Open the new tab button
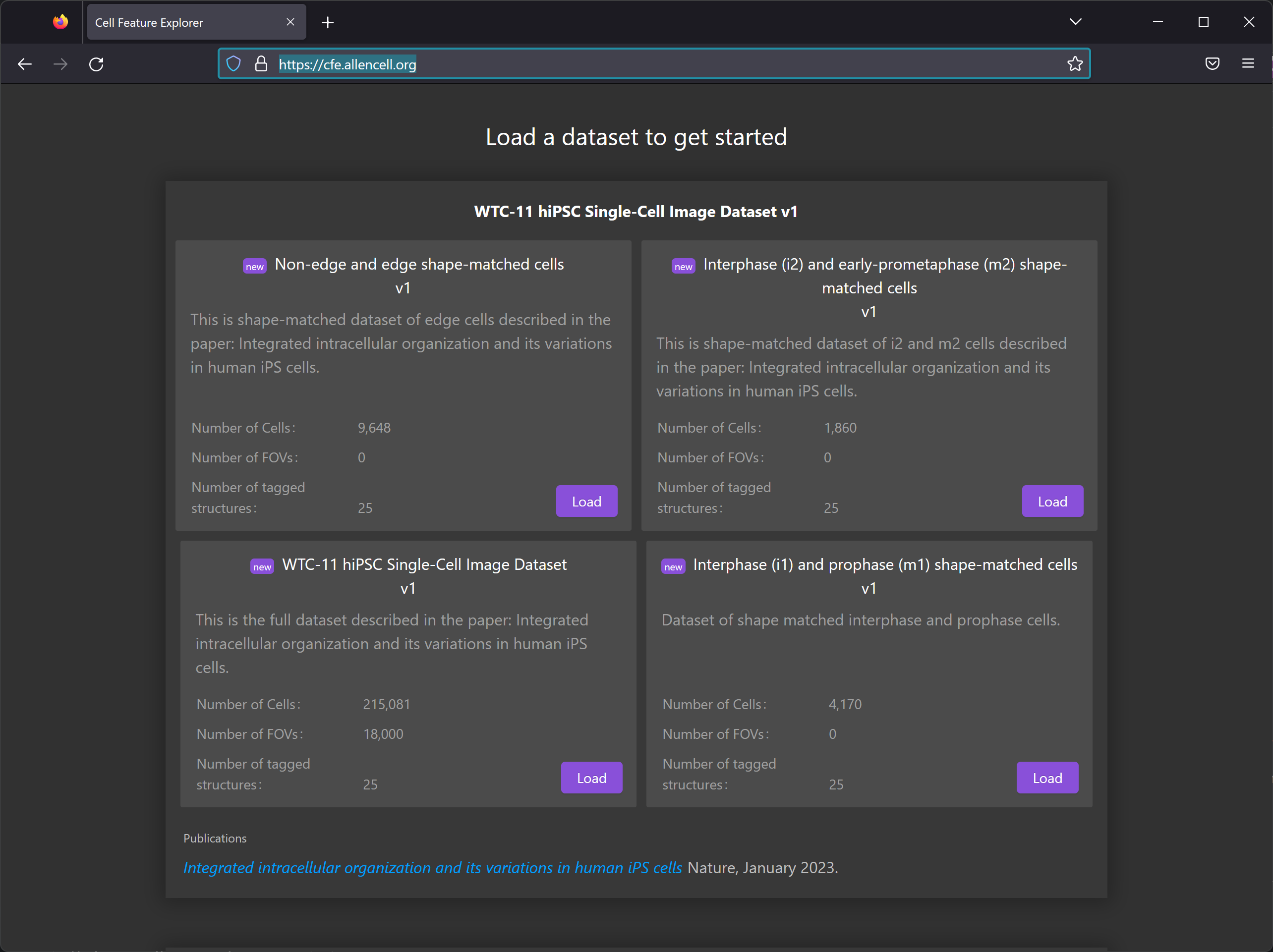 (328, 22)
